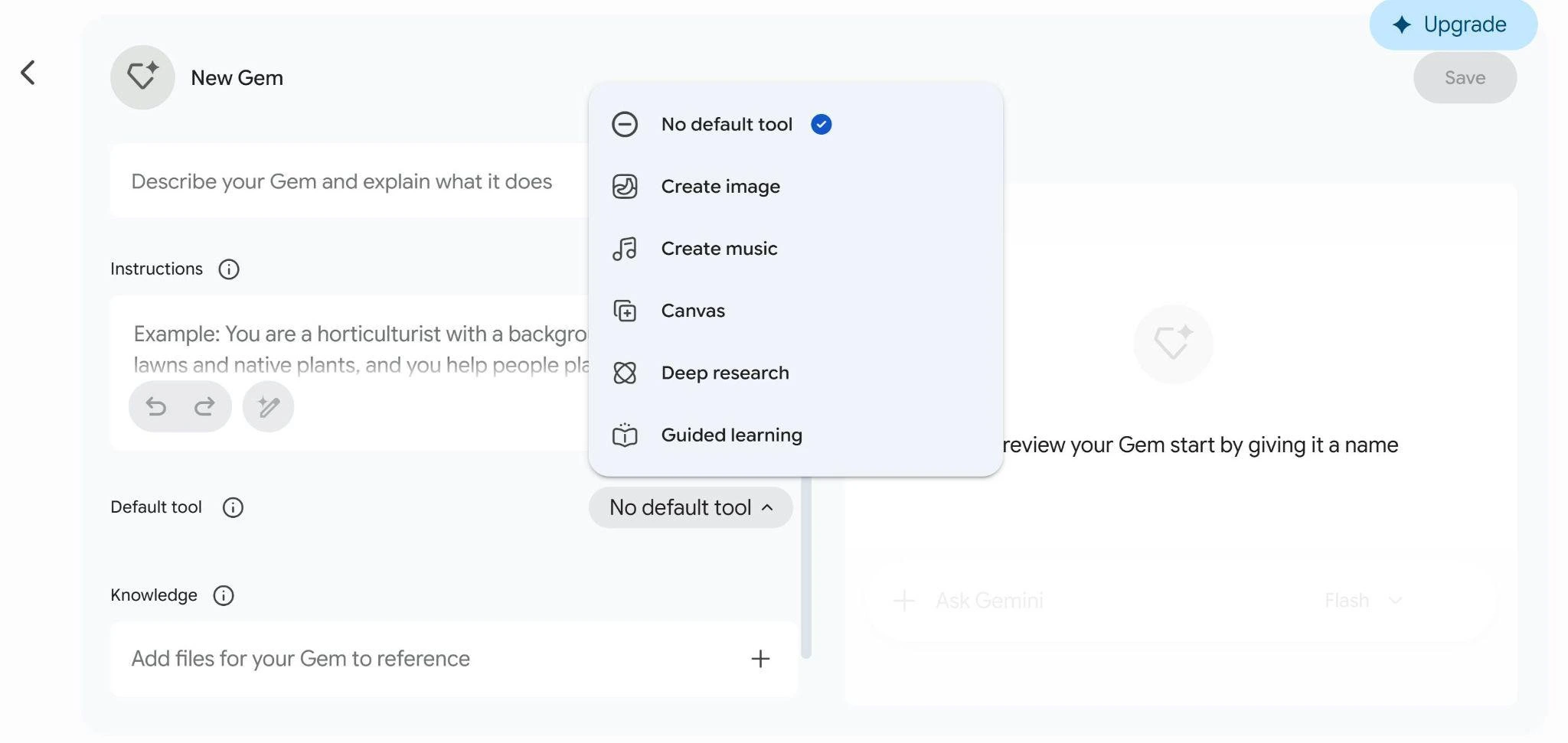The height and width of the screenshot is (743, 1568).
Task: Open Knowledge info icon
Action: (224, 595)
